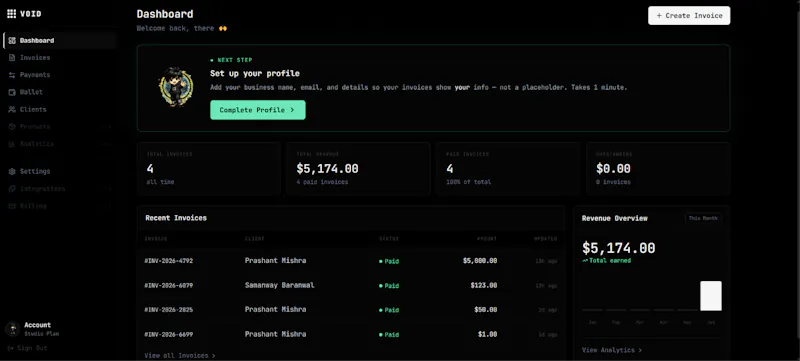Click the Sign Out text

(32, 348)
